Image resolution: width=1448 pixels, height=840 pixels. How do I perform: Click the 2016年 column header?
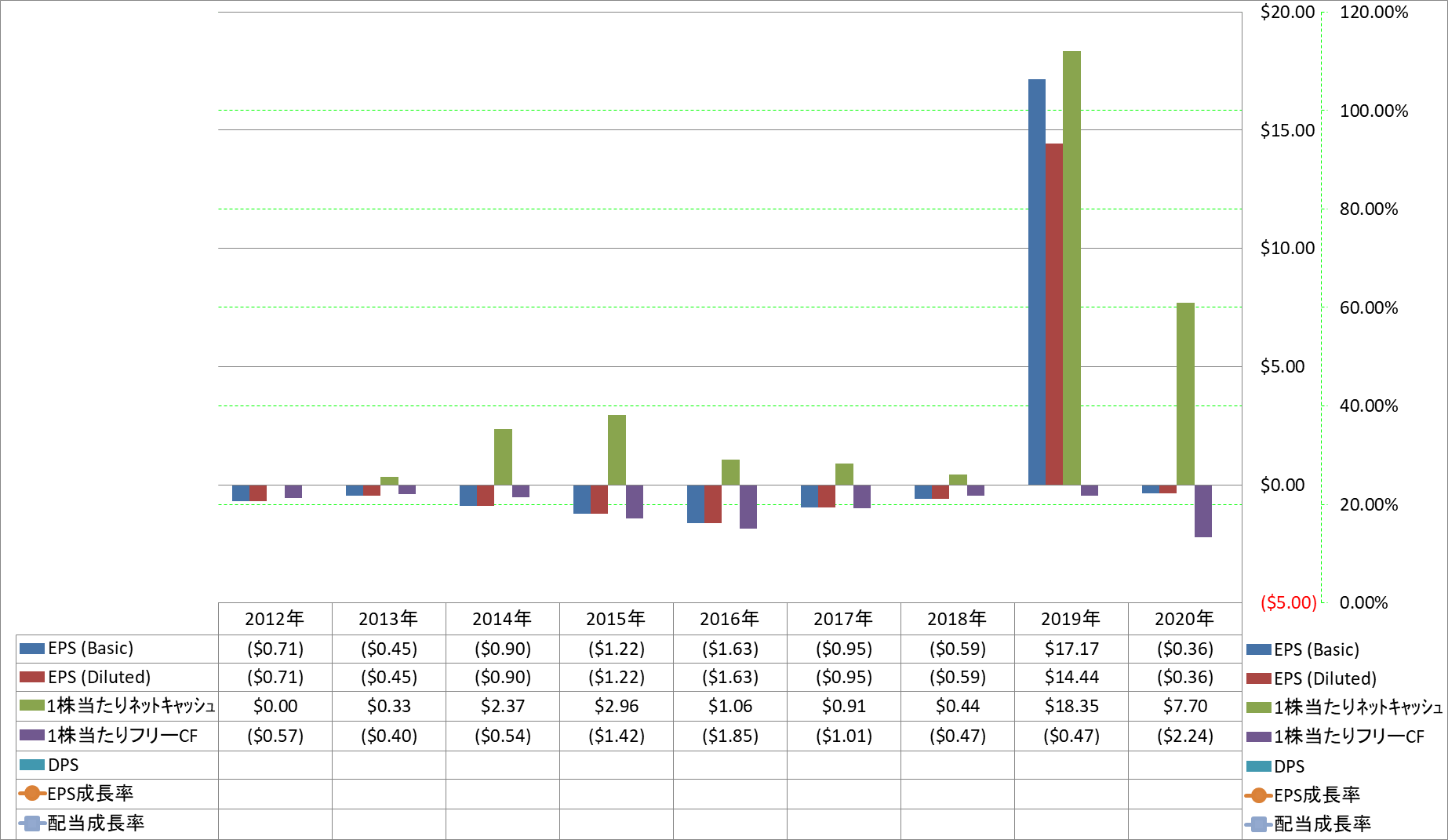729,619
